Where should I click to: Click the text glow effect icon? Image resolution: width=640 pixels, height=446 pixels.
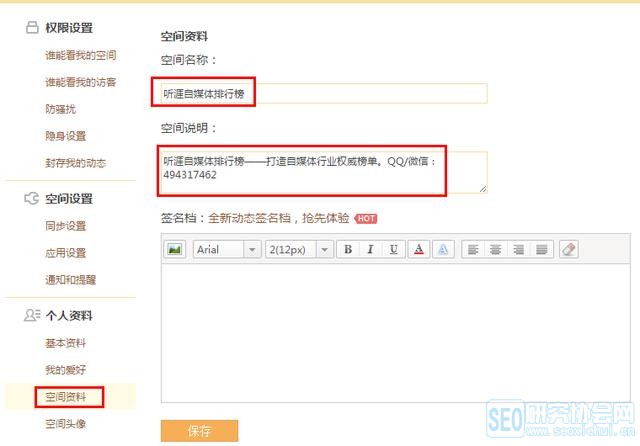[x=443, y=249]
